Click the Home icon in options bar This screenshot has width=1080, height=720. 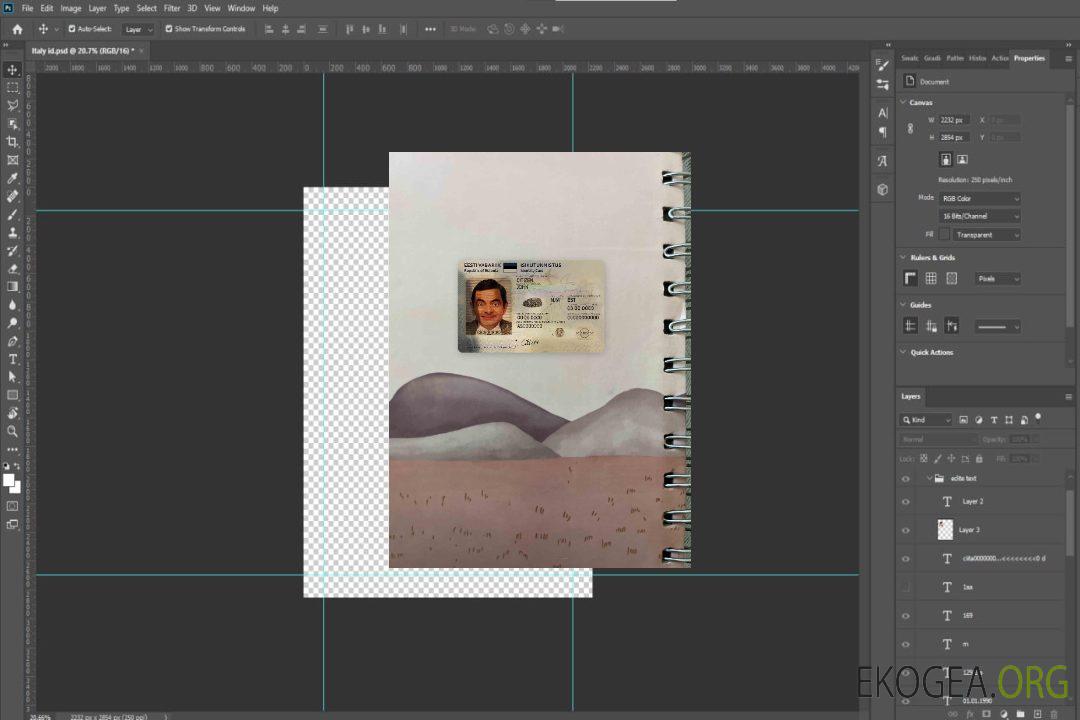coord(17,29)
